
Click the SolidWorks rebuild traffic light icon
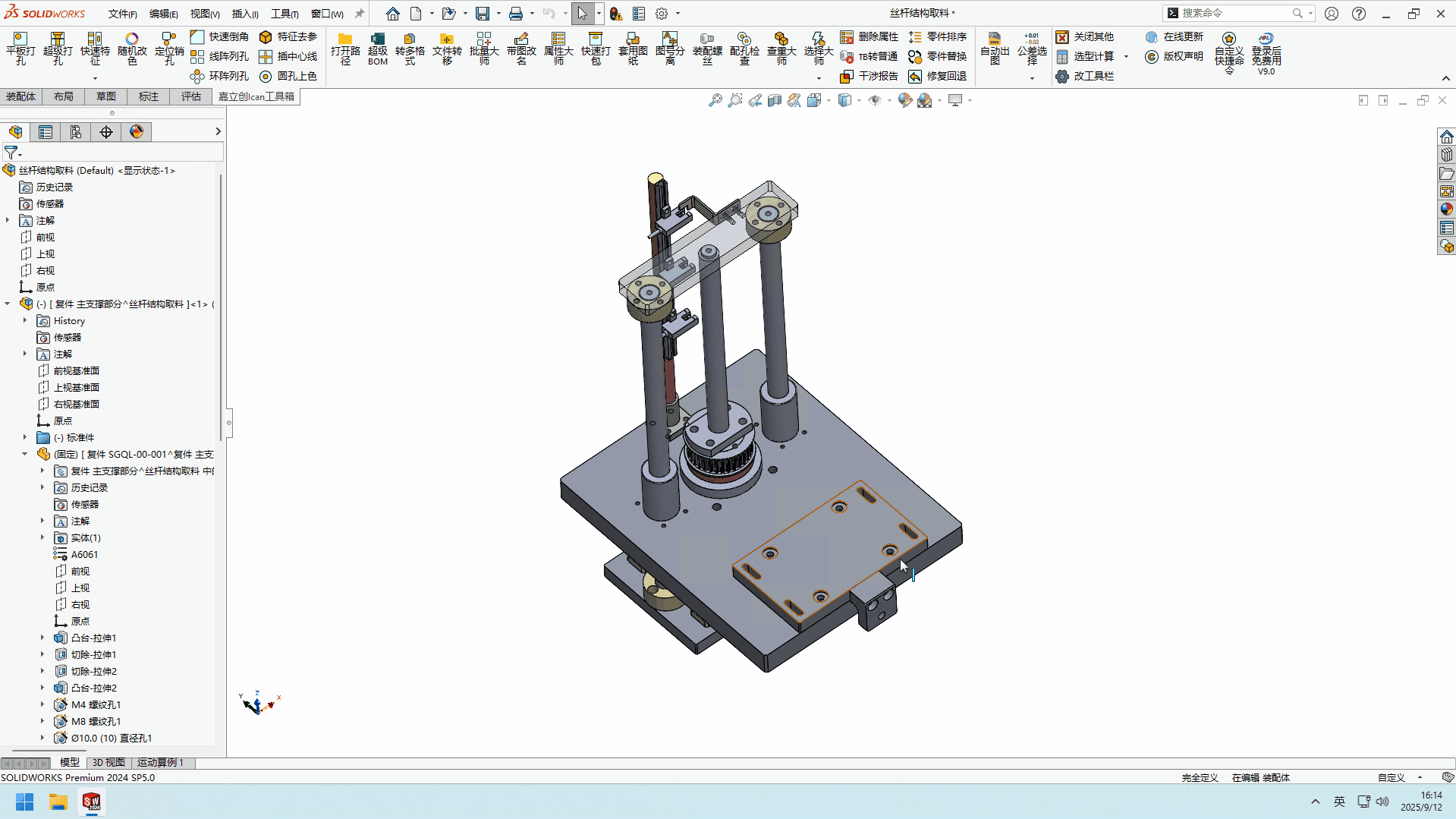pos(616,14)
